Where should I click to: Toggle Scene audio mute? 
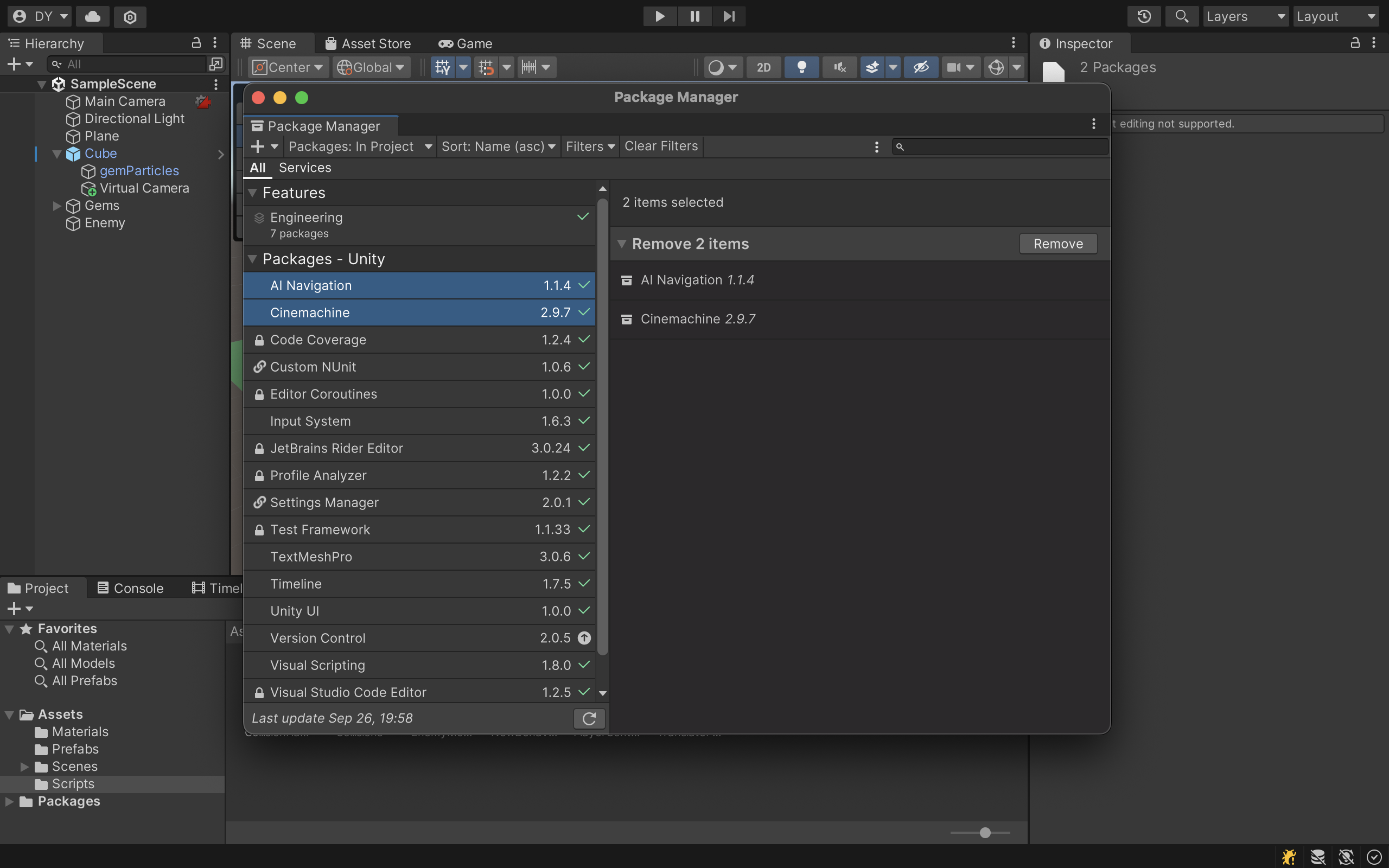click(x=840, y=67)
